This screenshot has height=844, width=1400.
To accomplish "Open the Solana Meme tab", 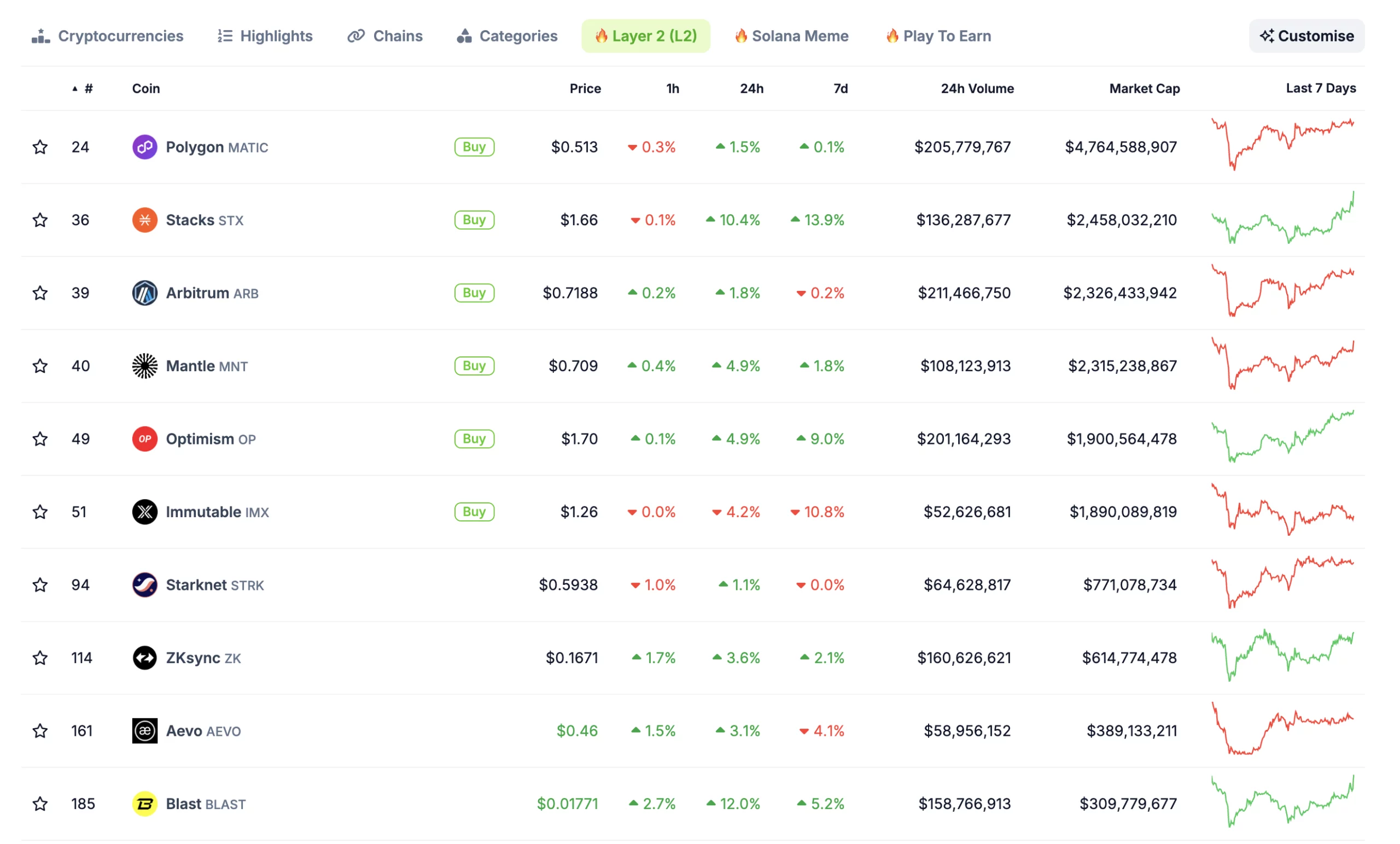I will [x=791, y=36].
